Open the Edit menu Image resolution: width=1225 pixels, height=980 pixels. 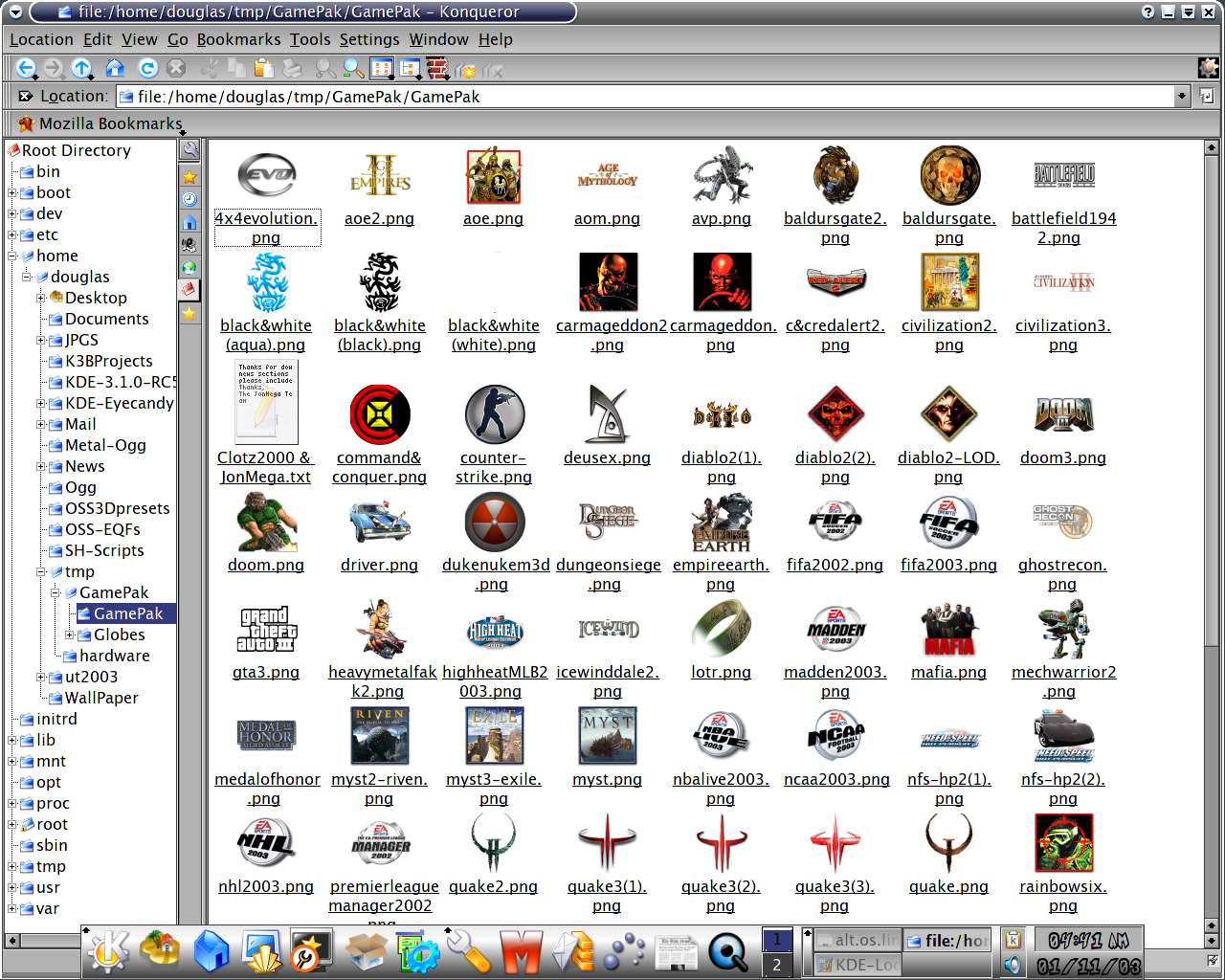[98, 39]
